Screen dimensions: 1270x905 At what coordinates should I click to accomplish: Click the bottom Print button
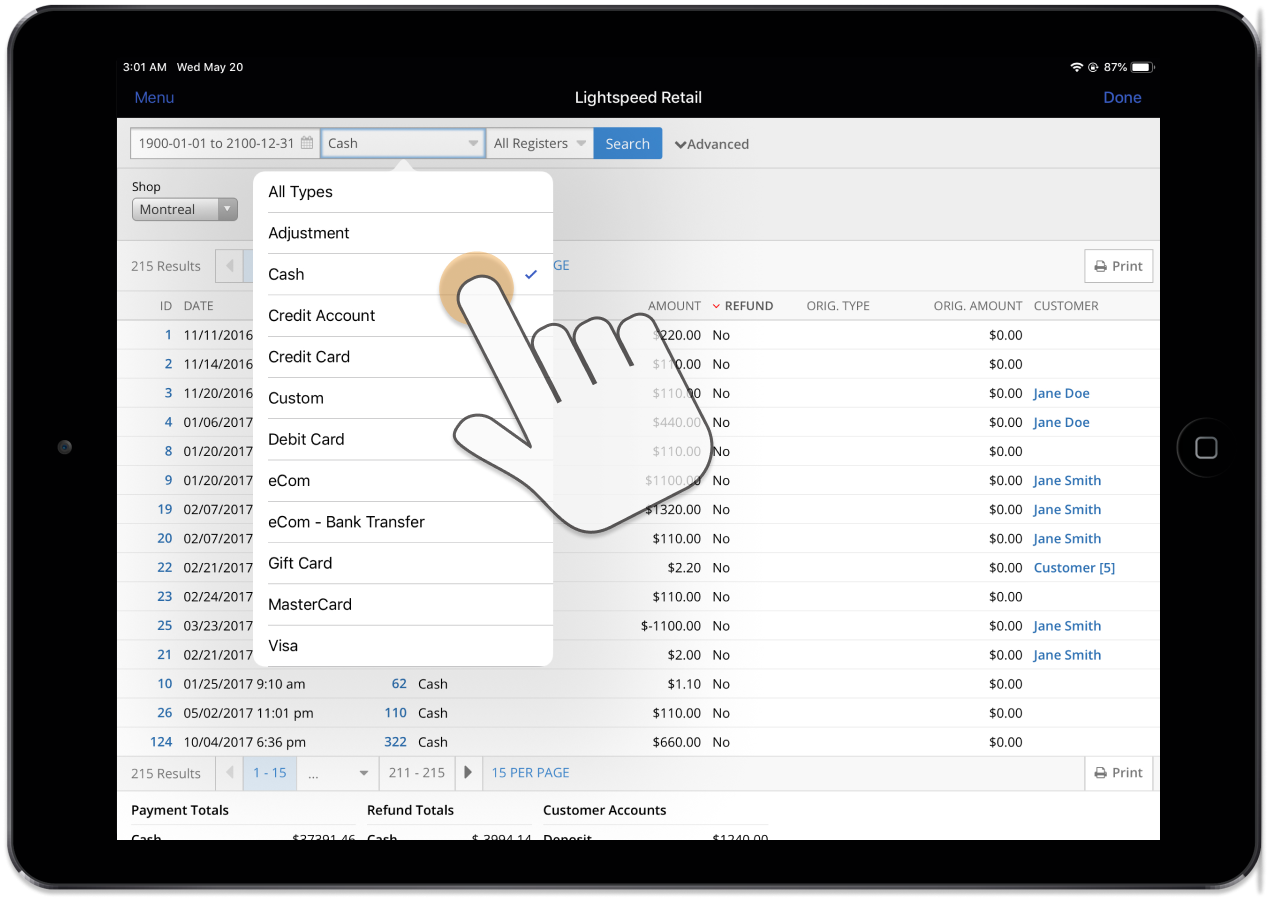pos(1118,773)
